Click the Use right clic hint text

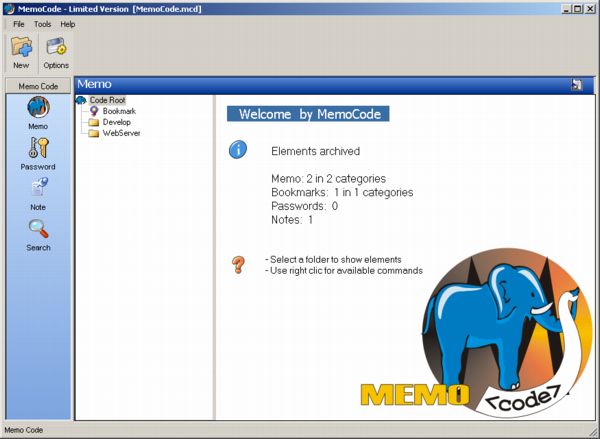pos(344,271)
